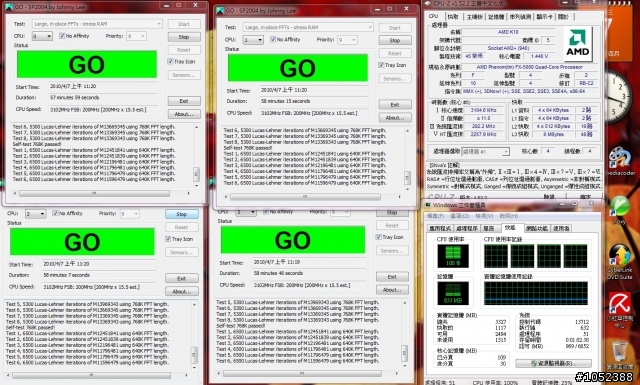Image resolution: width=640 pixels, height=385 pixels.
Task: Open the Avira red umbrella desktop icon
Action: point(620,308)
